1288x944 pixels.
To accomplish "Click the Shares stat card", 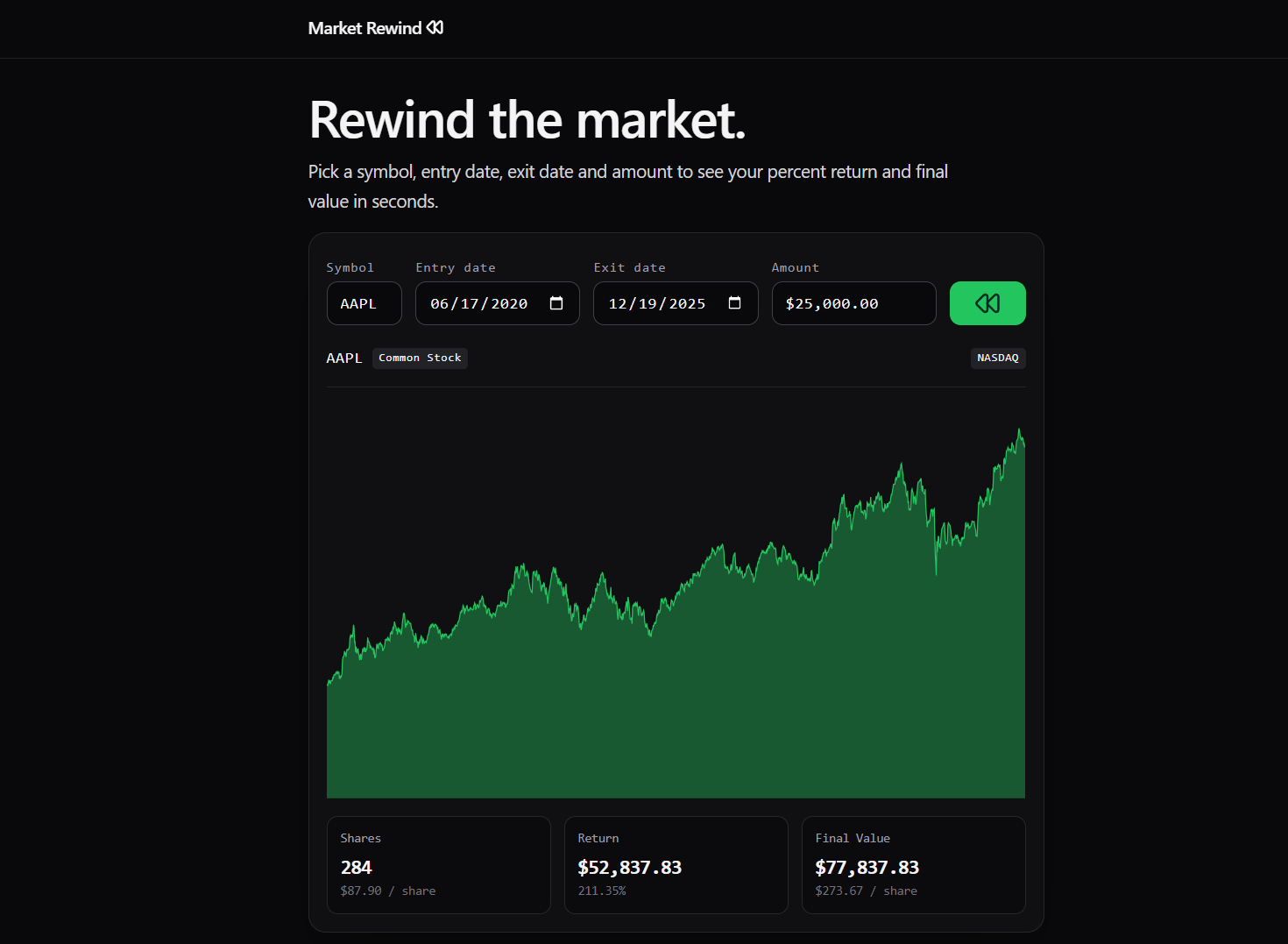I will (x=438, y=864).
